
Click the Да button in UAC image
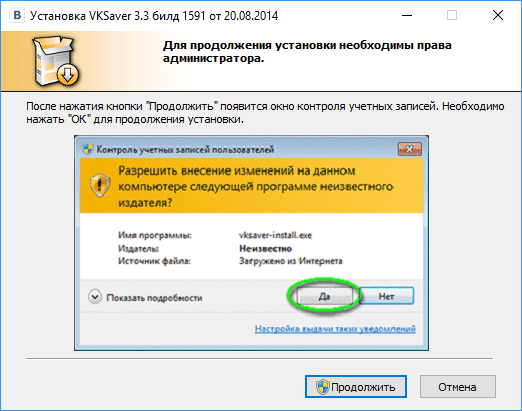[x=324, y=296]
